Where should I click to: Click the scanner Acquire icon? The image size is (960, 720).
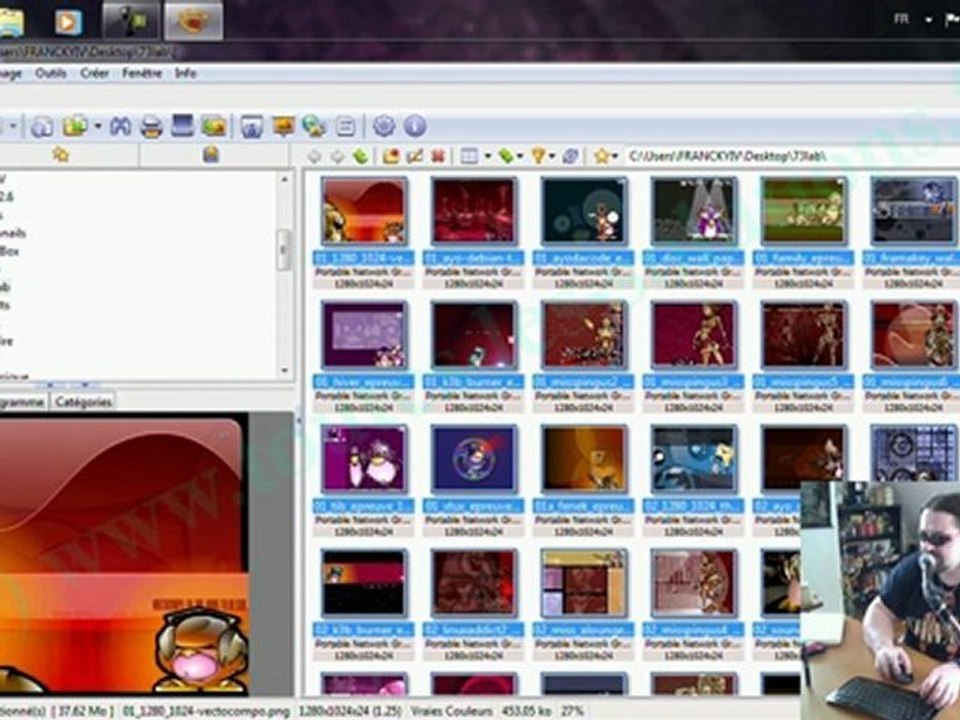(x=182, y=126)
